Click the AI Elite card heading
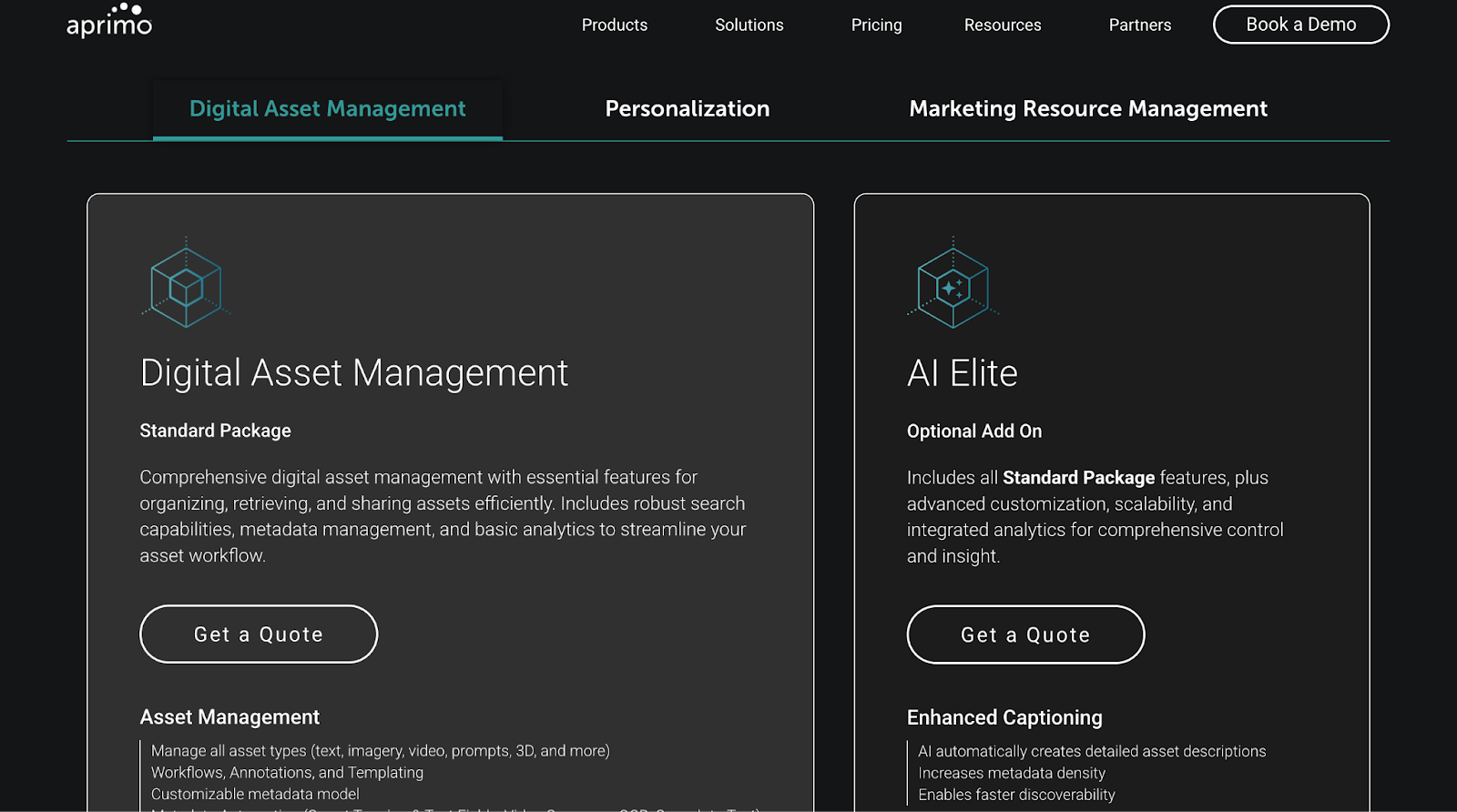This screenshot has height=812, width=1457. pos(963,373)
